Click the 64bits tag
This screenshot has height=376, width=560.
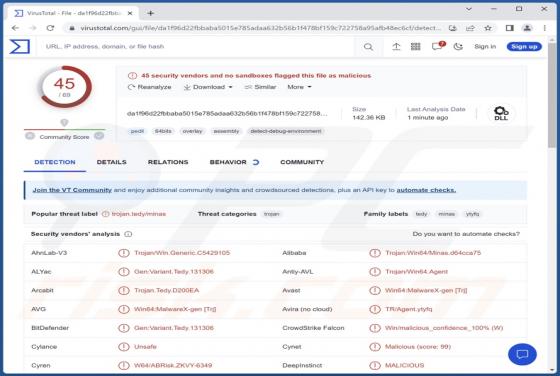(x=163, y=131)
